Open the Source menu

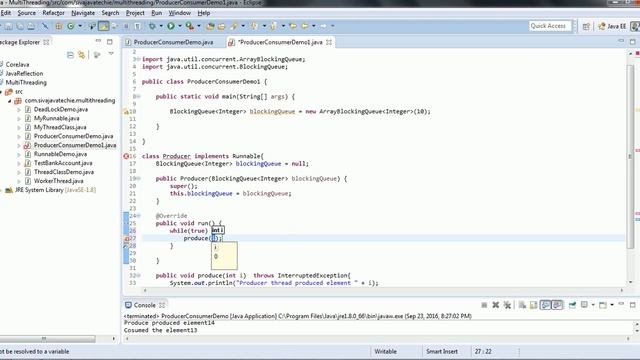tap(27, 13)
